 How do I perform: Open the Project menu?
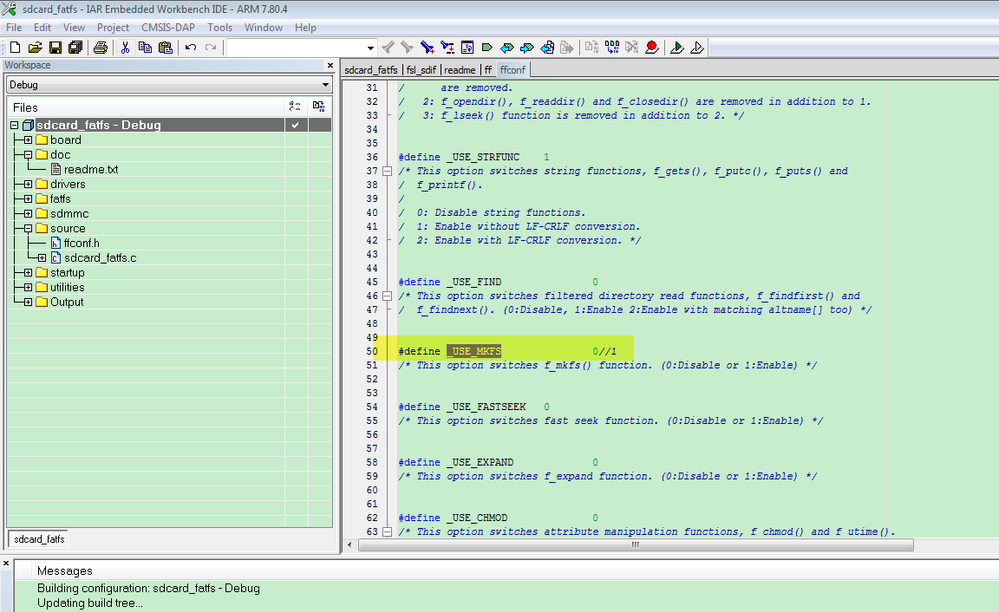coord(113,27)
